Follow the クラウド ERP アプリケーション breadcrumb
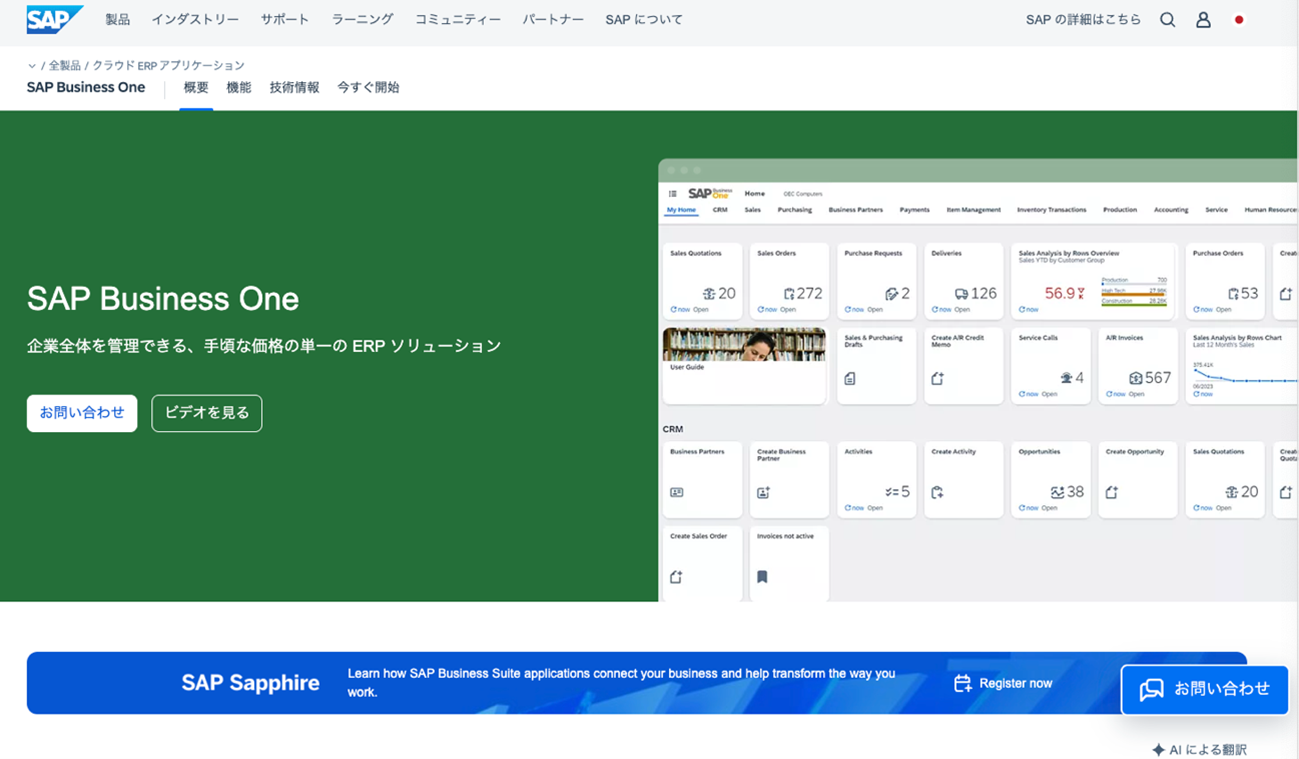The width and height of the screenshot is (1299, 759). 169,66
